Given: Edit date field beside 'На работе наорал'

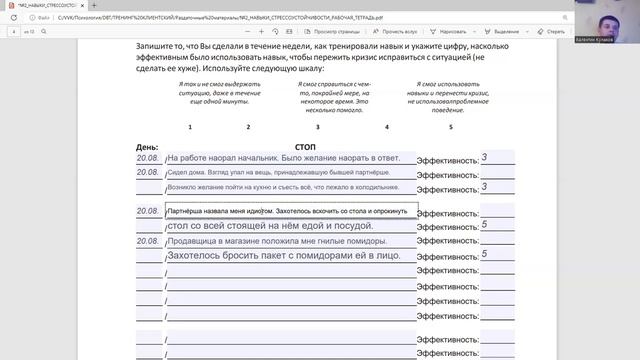Looking at the screenshot, I should click(149, 158).
